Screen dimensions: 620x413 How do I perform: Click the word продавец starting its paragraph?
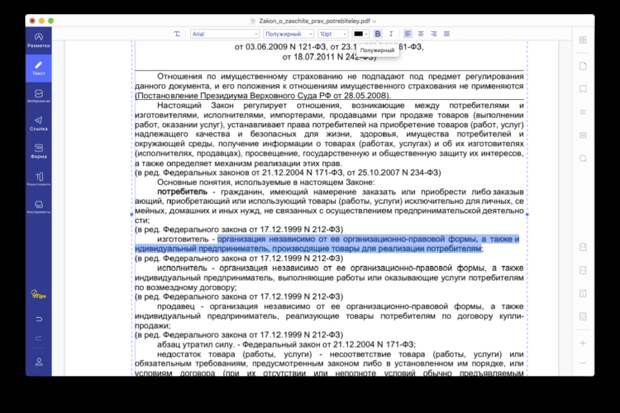[x=176, y=306]
